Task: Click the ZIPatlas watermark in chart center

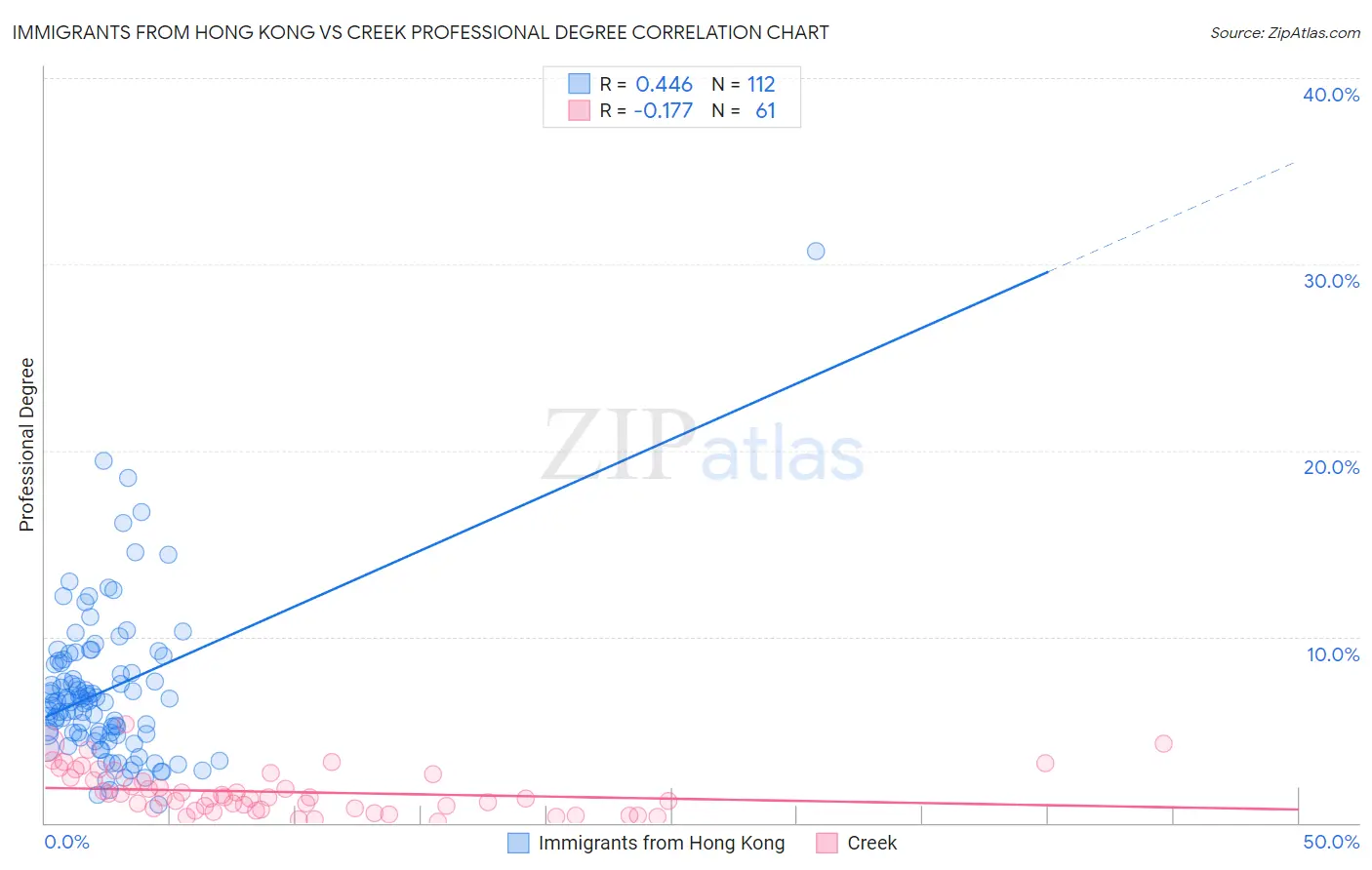Action: 703,446
